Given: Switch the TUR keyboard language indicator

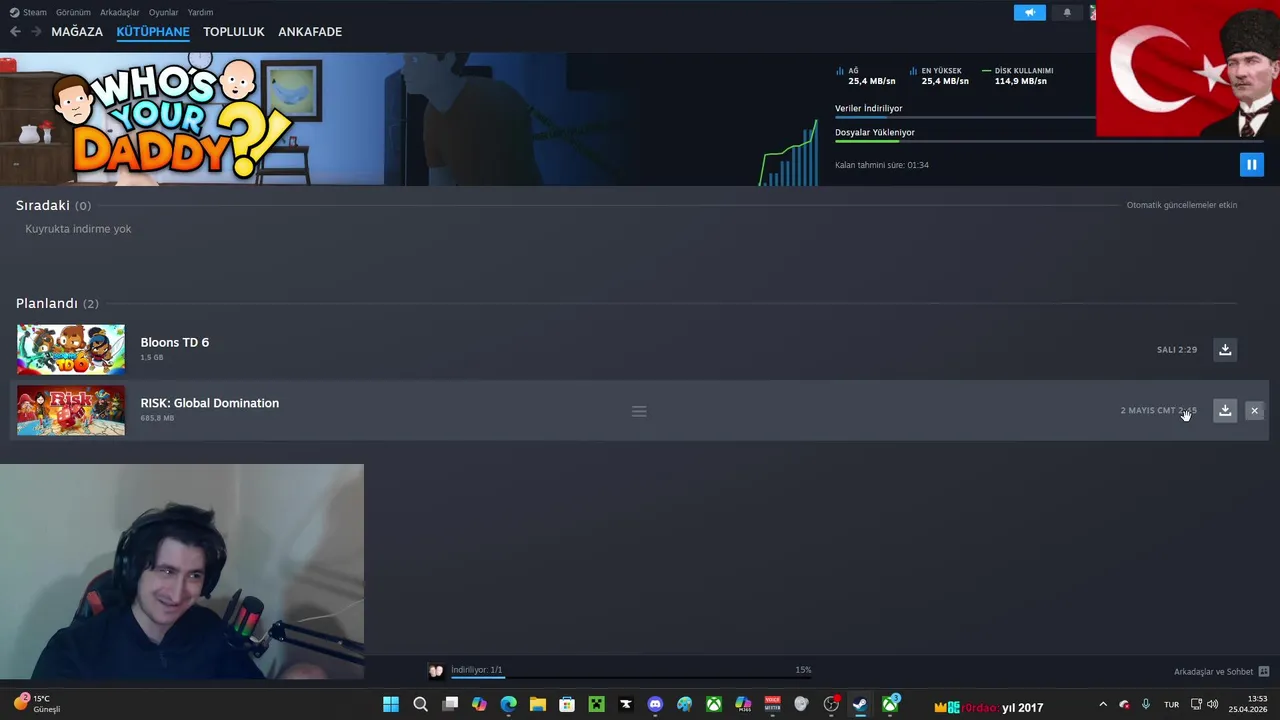Looking at the screenshot, I should coord(1171,705).
